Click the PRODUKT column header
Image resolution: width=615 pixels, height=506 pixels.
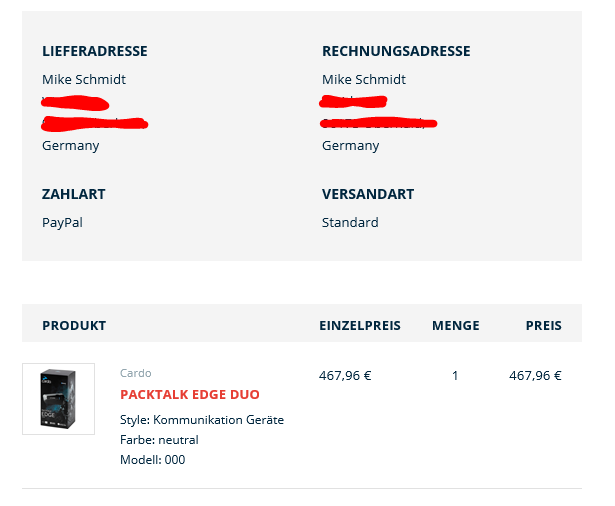74,326
